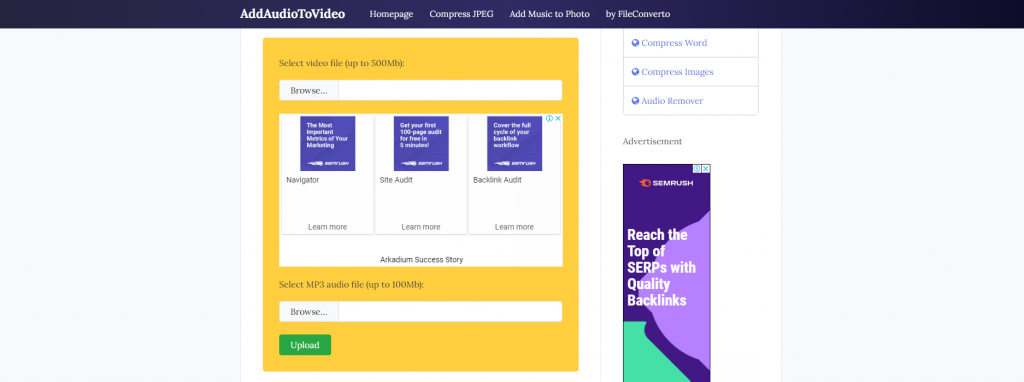
Task: Open Compress JPEG from navigation bar
Action: (462, 14)
